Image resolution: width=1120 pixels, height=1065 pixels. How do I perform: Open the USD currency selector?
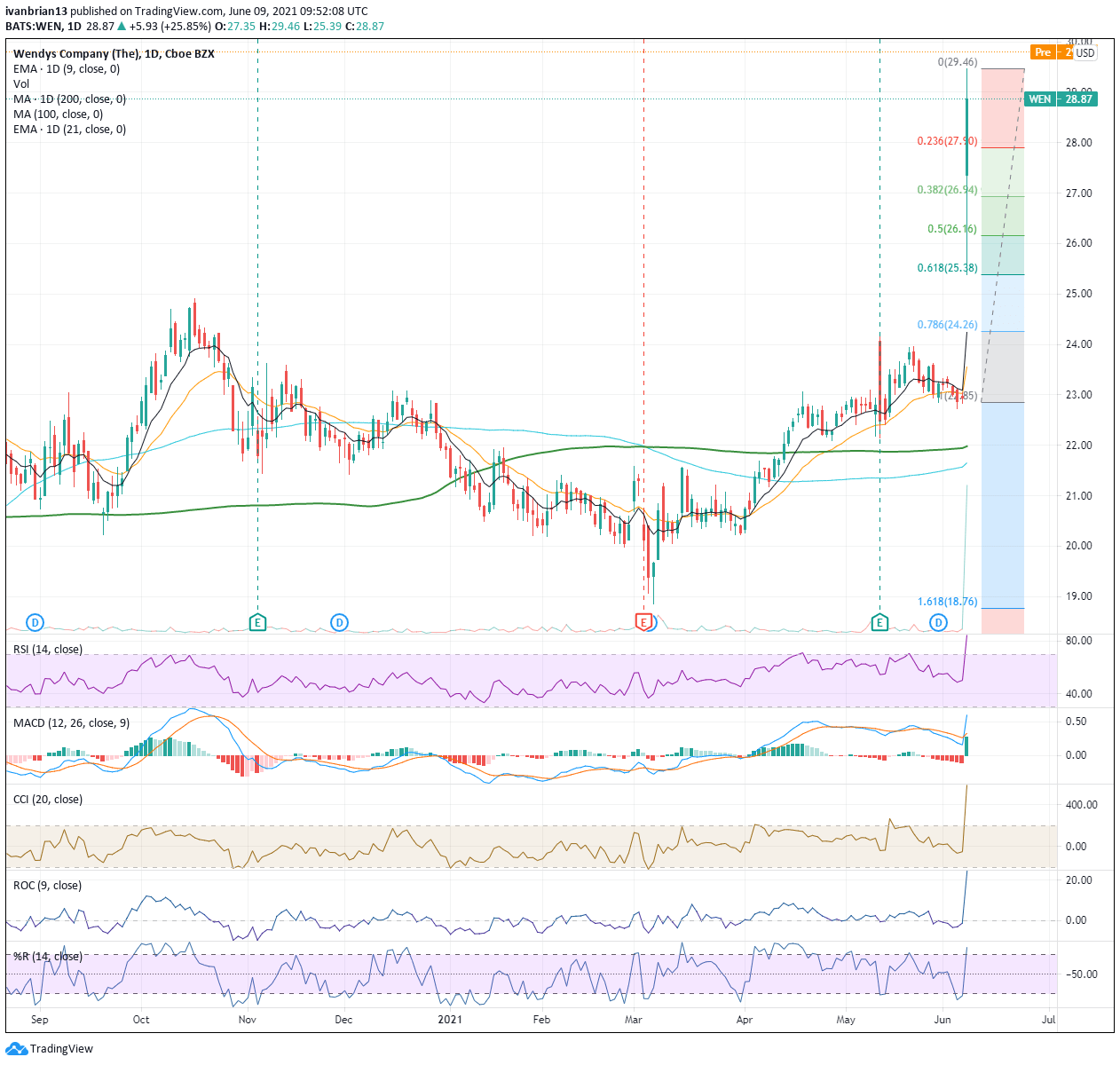click(x=1085, y=52)
